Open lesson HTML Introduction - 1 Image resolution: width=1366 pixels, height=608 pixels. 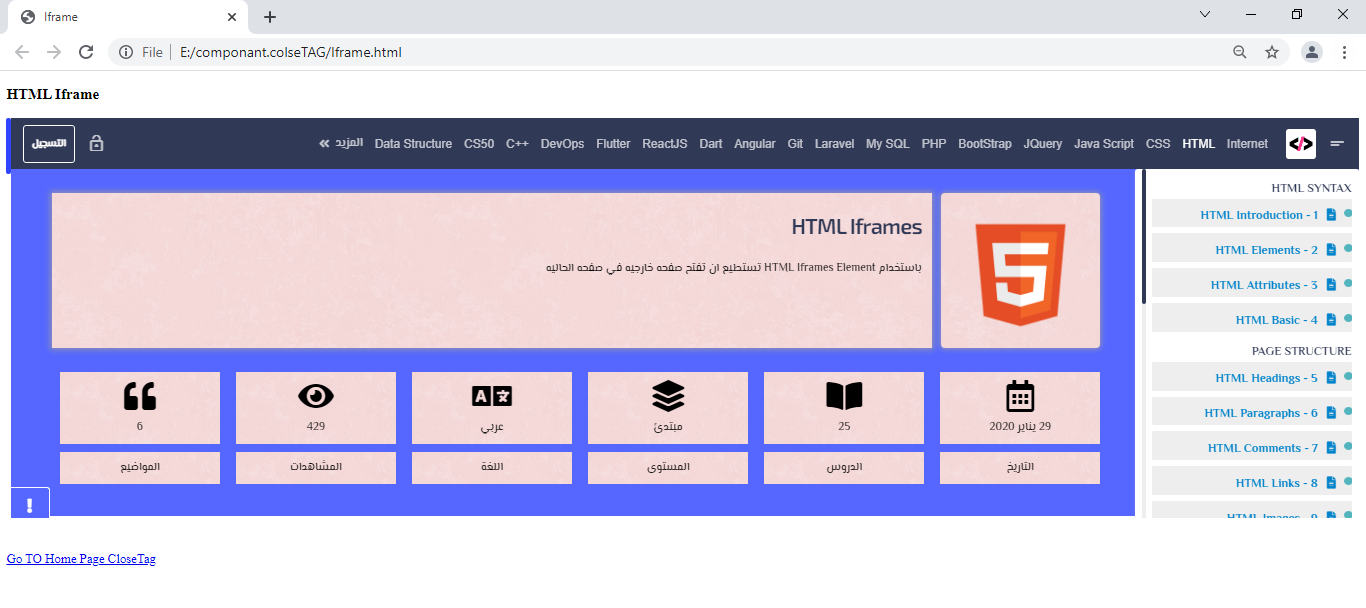[x=1259, y=215]
